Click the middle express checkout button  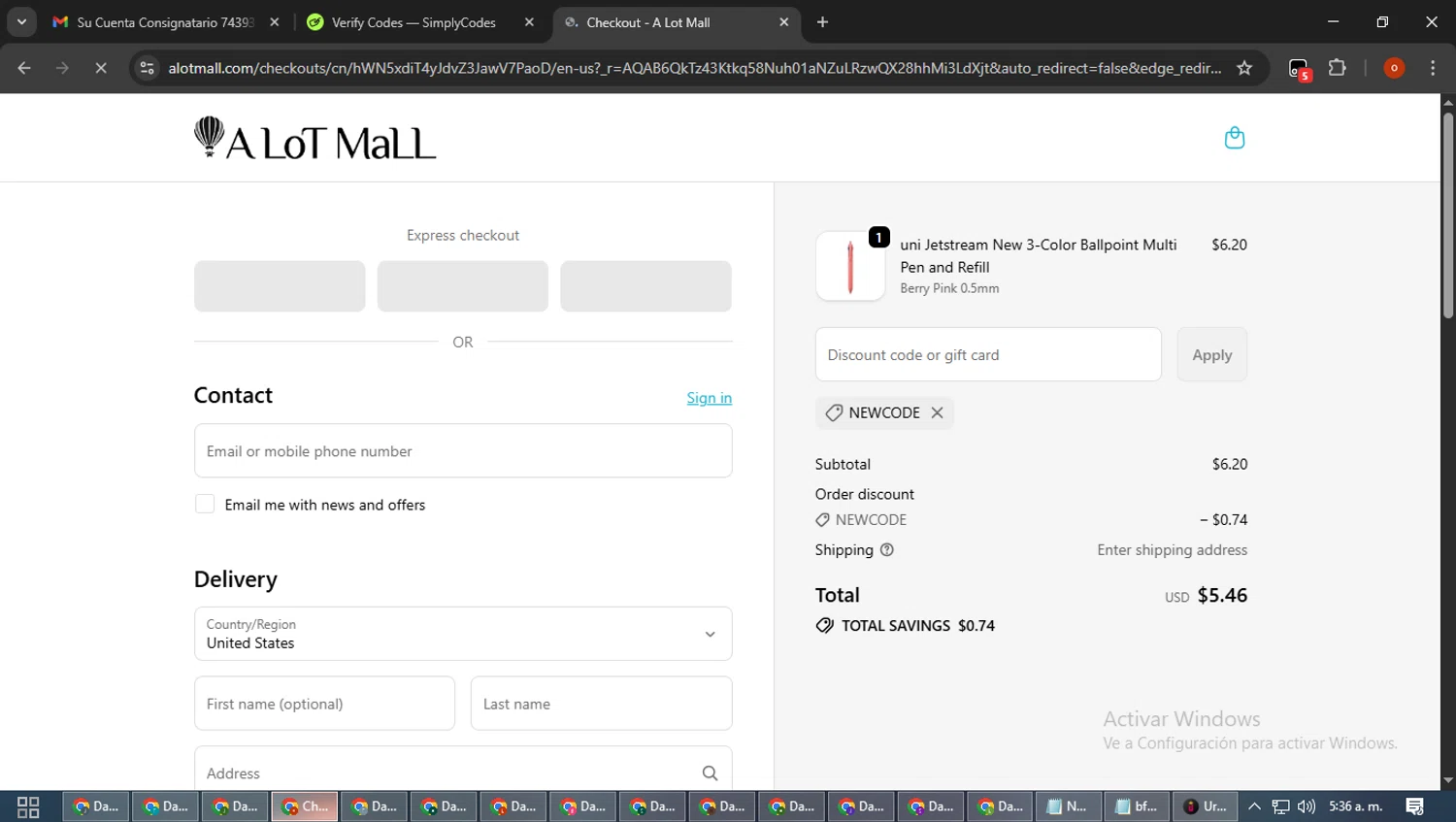463,286
